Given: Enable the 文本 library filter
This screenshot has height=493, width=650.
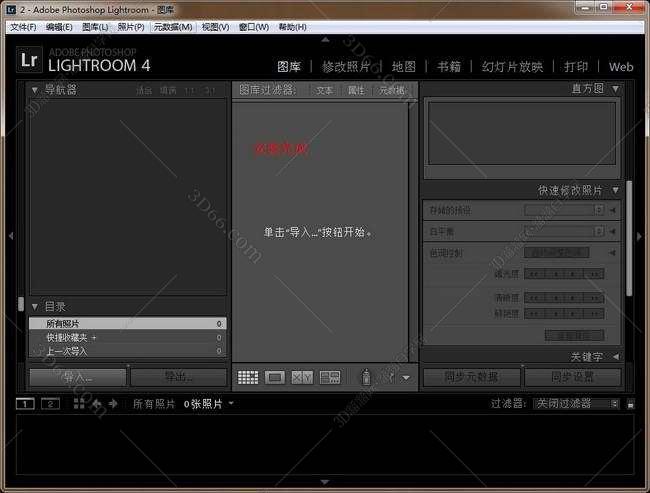Looking at the screenshot, I should tap(324, 90).
